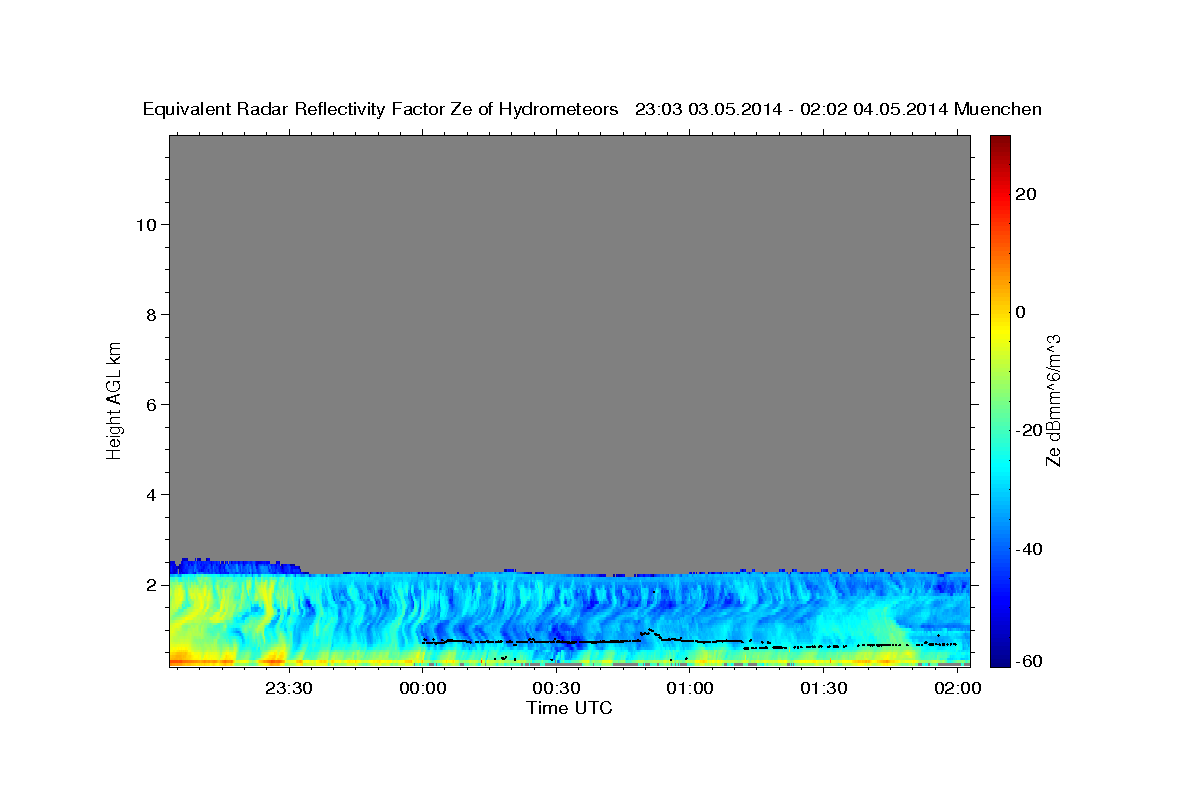Viewport: 1200px width, 800px height.
Task: Click the 'Ze dBmm^6/m^3' colorbar label
Action: pos(1053,401)
